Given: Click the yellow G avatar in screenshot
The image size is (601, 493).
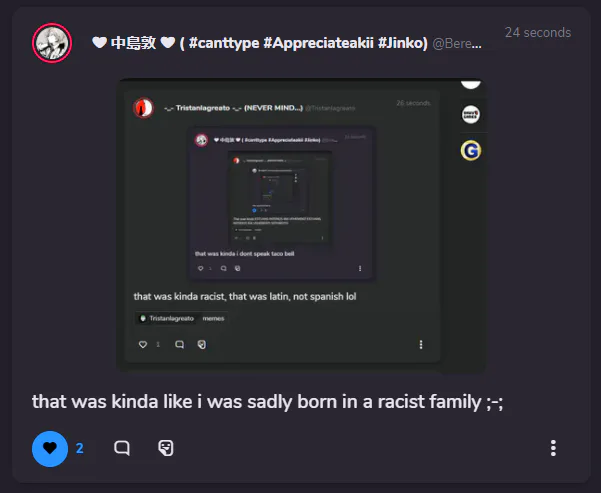Looking at the screenshot, I should tap(471, 151).
